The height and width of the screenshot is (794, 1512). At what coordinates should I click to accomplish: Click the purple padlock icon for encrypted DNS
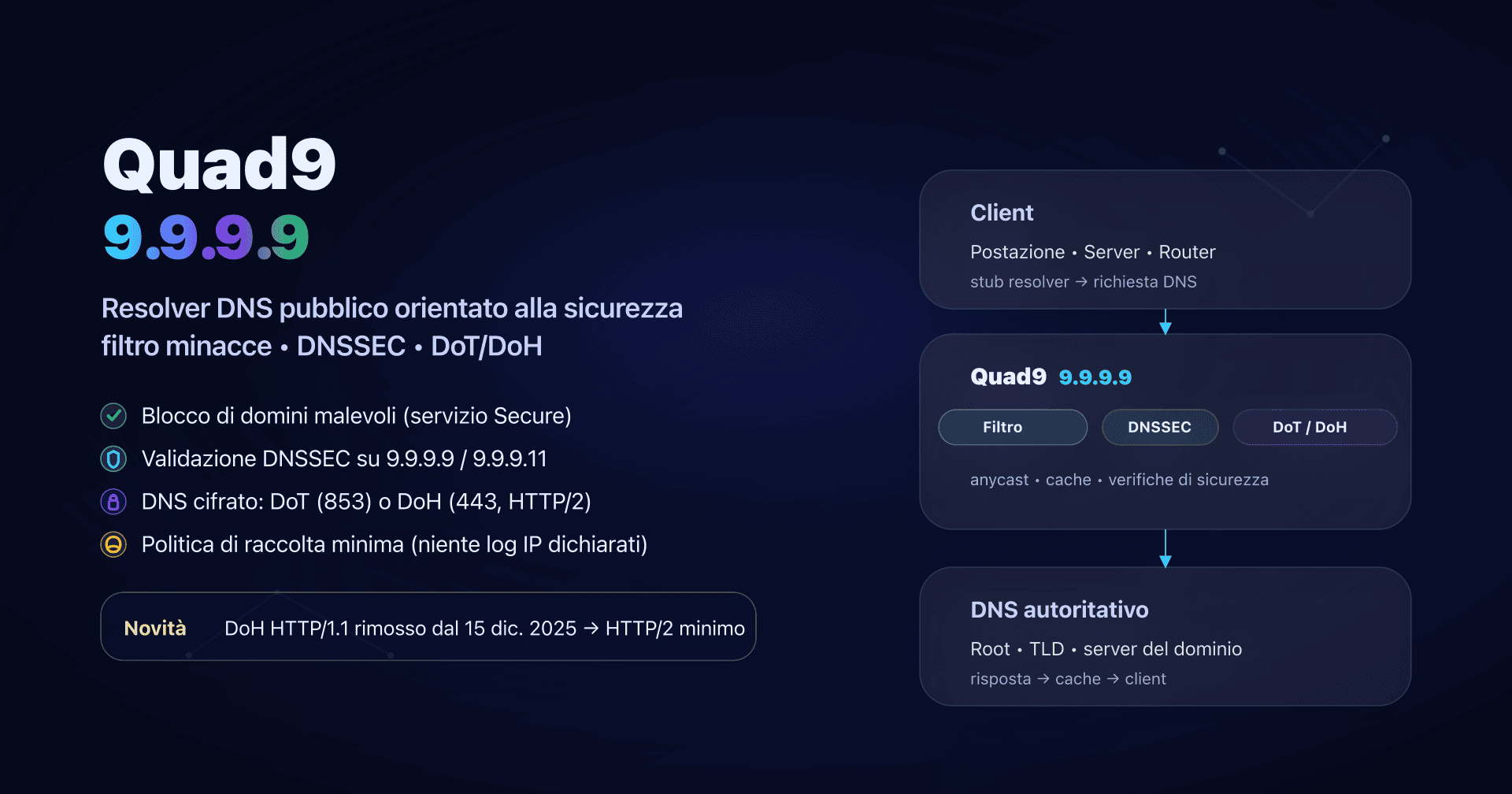point(113,501)
